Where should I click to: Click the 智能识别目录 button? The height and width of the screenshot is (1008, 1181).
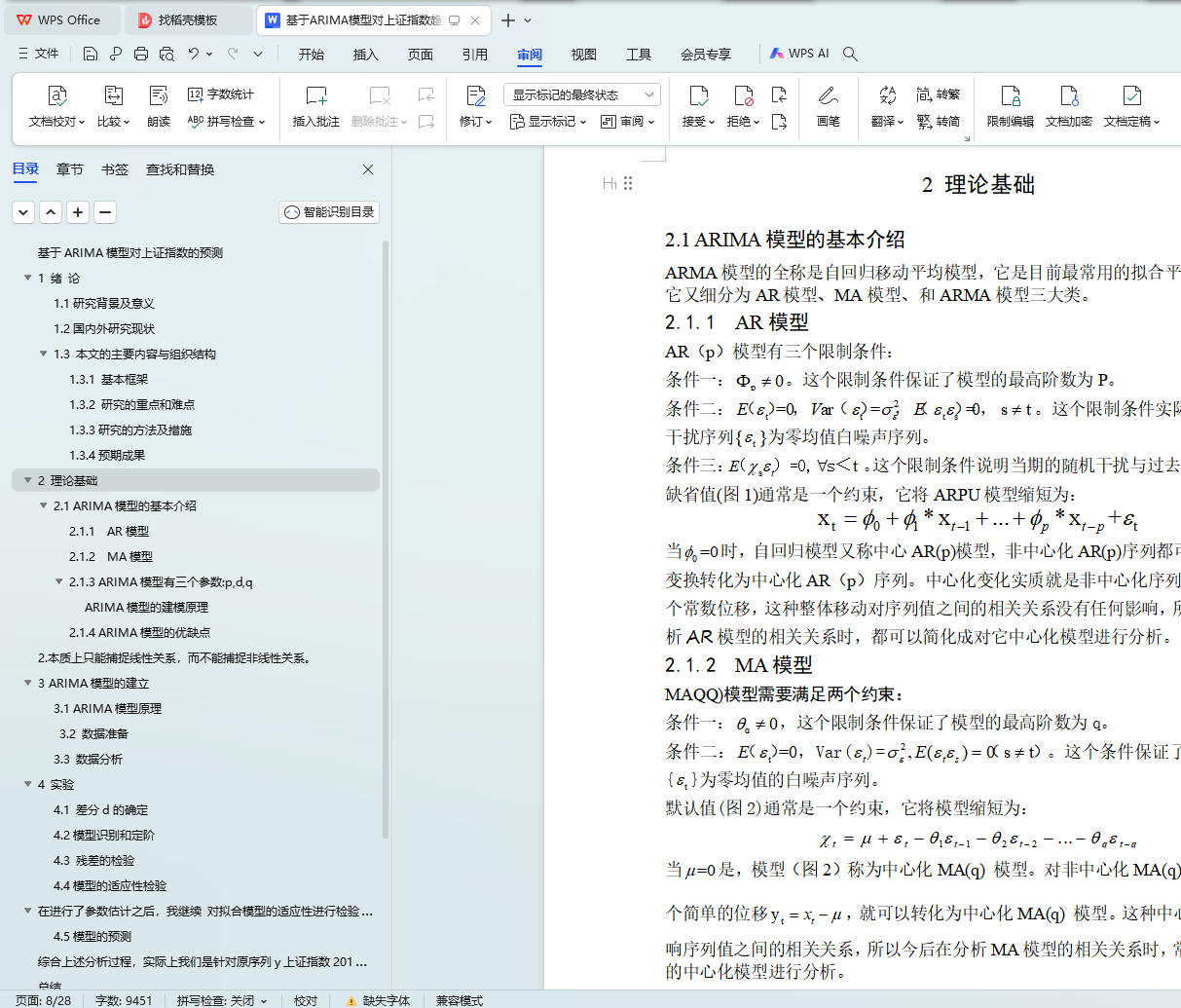[329, 212]
